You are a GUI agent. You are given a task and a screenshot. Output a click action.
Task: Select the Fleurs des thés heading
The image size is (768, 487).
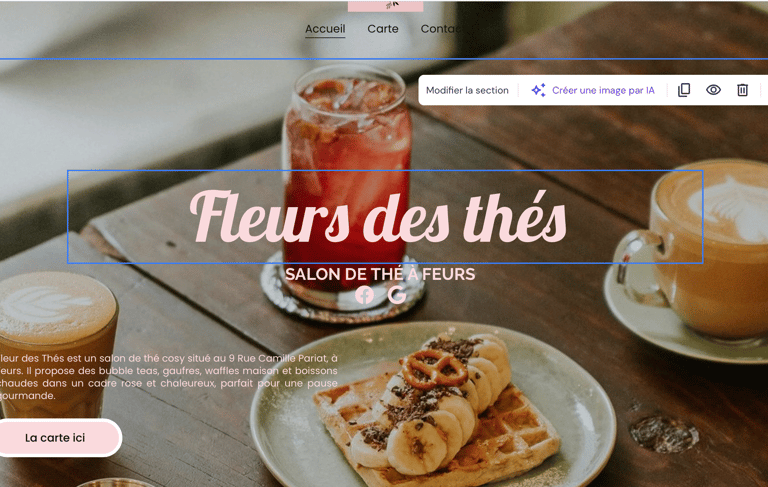pyautogui.click(x=378, y=217)
